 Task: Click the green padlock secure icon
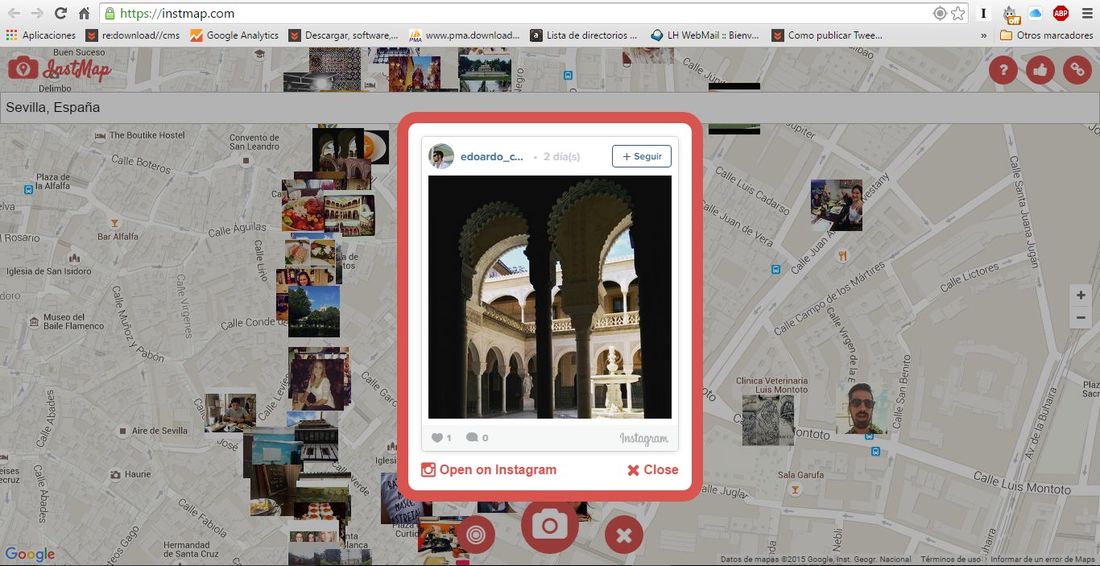[108, 13]
